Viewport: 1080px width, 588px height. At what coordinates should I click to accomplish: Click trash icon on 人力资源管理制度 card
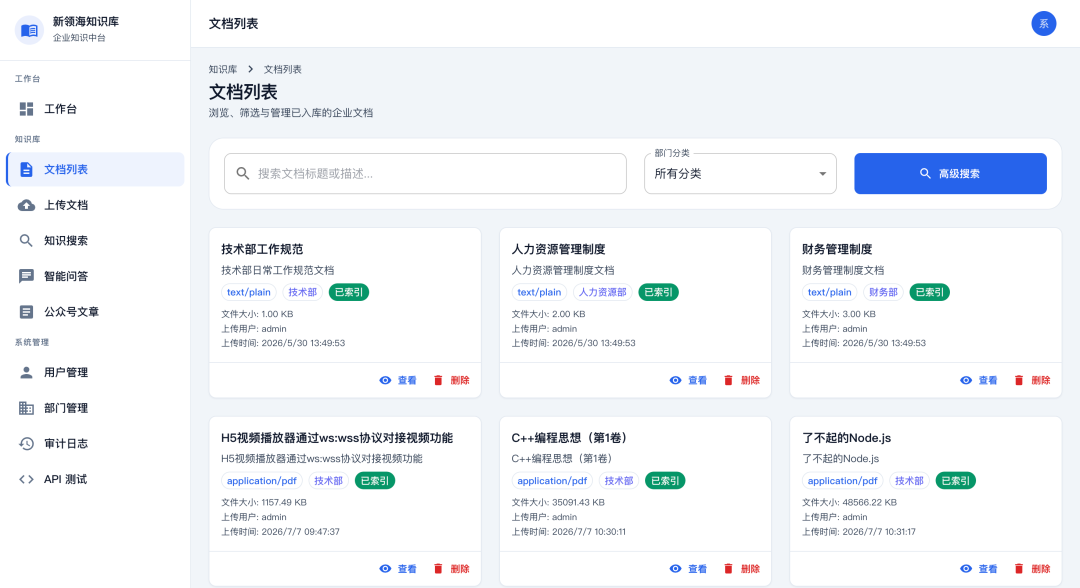coord(728,380)
